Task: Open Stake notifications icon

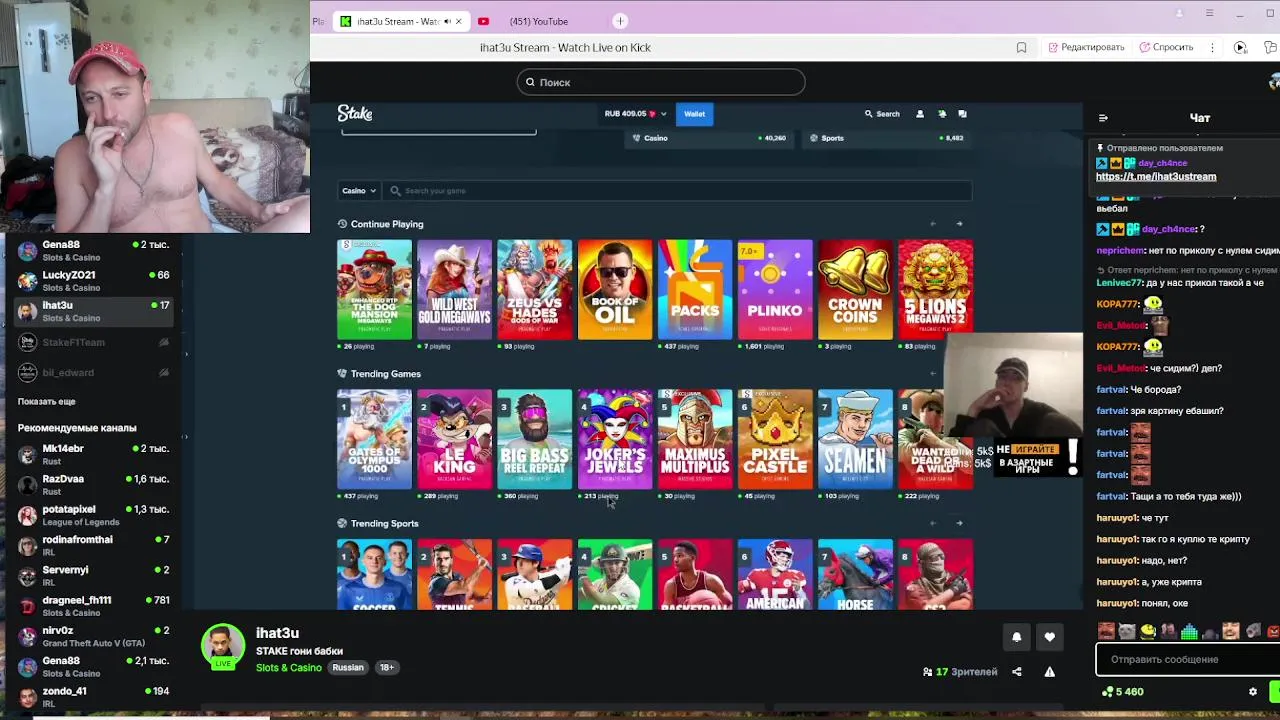Action: (x=942, y=114)
